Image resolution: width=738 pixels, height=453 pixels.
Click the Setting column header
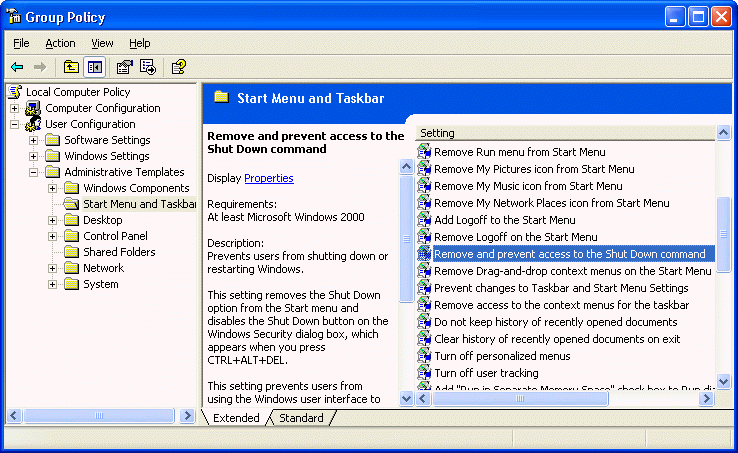pyautogui.click(x=566, y=133)
